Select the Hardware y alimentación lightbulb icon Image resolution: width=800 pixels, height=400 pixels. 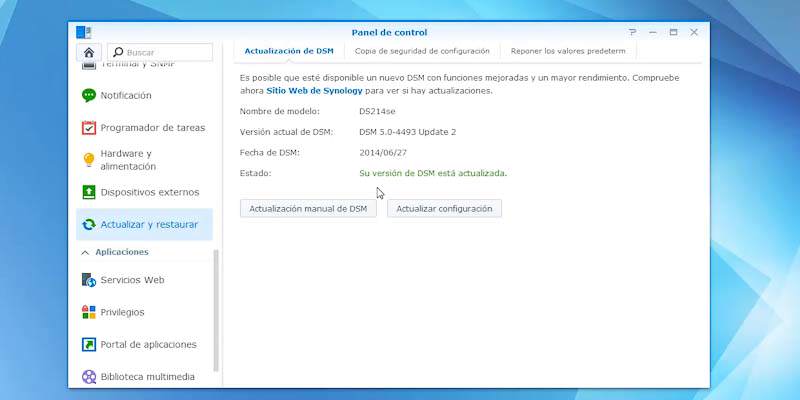pos(89,160)
